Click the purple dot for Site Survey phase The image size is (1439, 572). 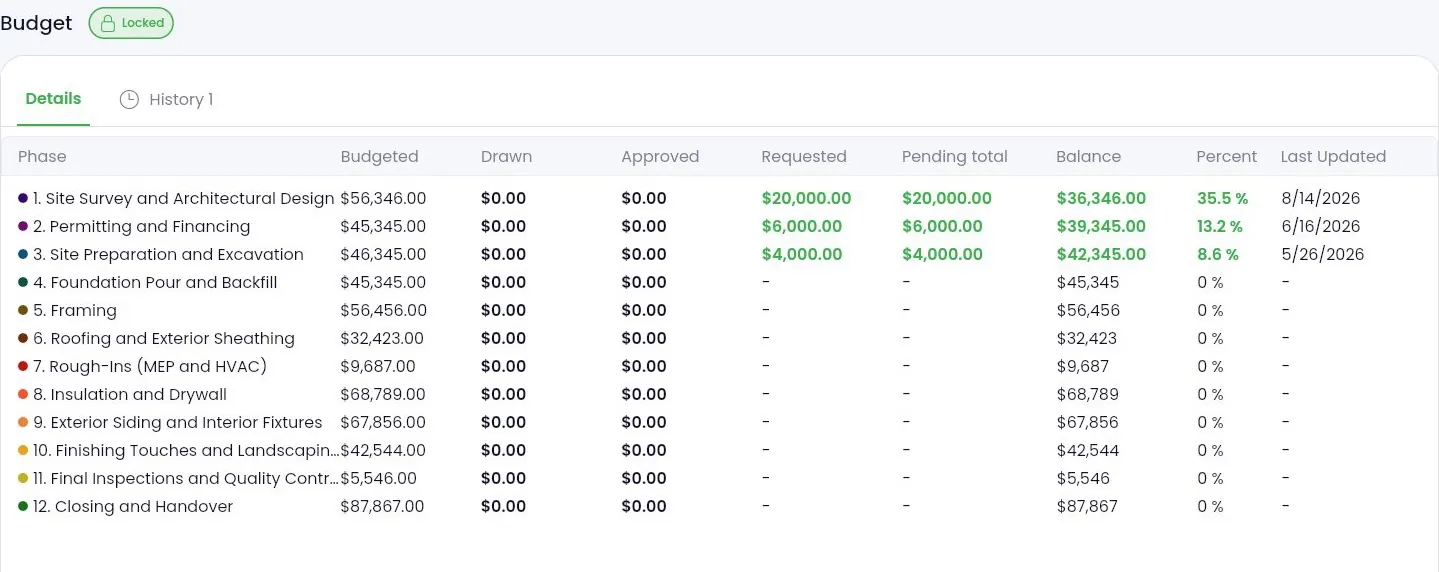pos(23,198)
